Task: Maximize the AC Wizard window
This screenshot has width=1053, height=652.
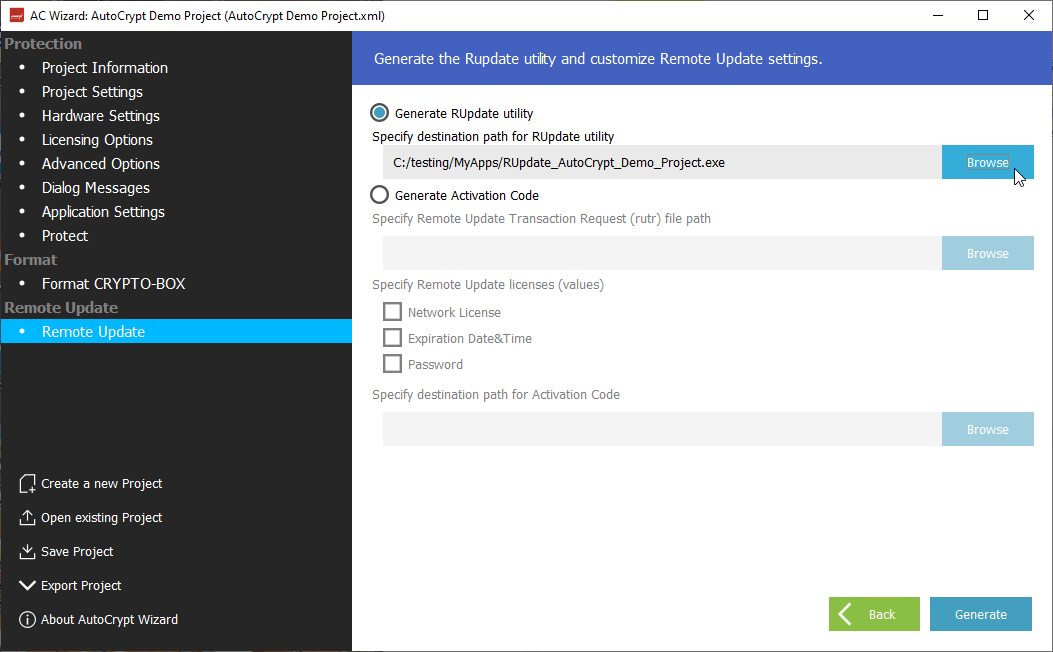Action: (983, 15)
